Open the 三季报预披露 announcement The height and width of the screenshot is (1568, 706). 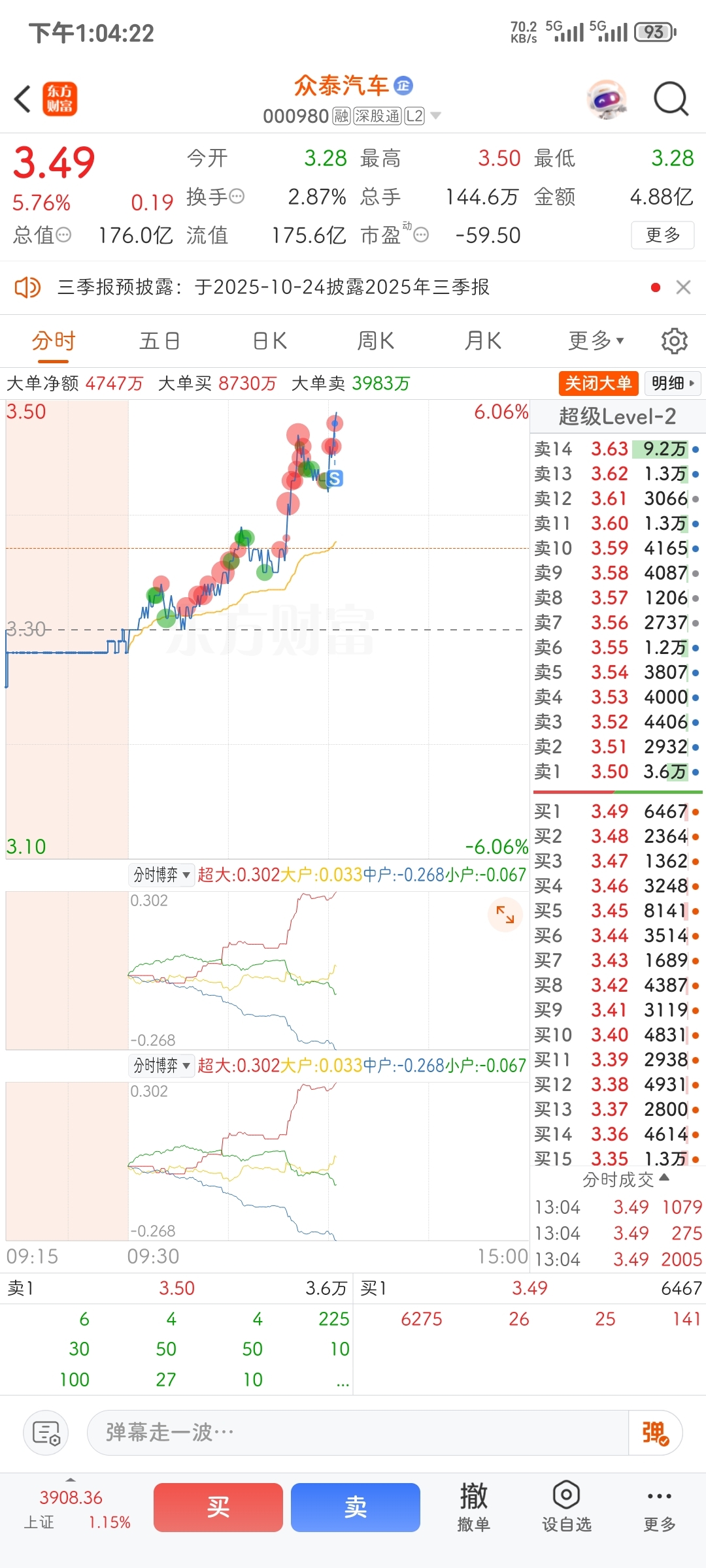pos(273,287)
